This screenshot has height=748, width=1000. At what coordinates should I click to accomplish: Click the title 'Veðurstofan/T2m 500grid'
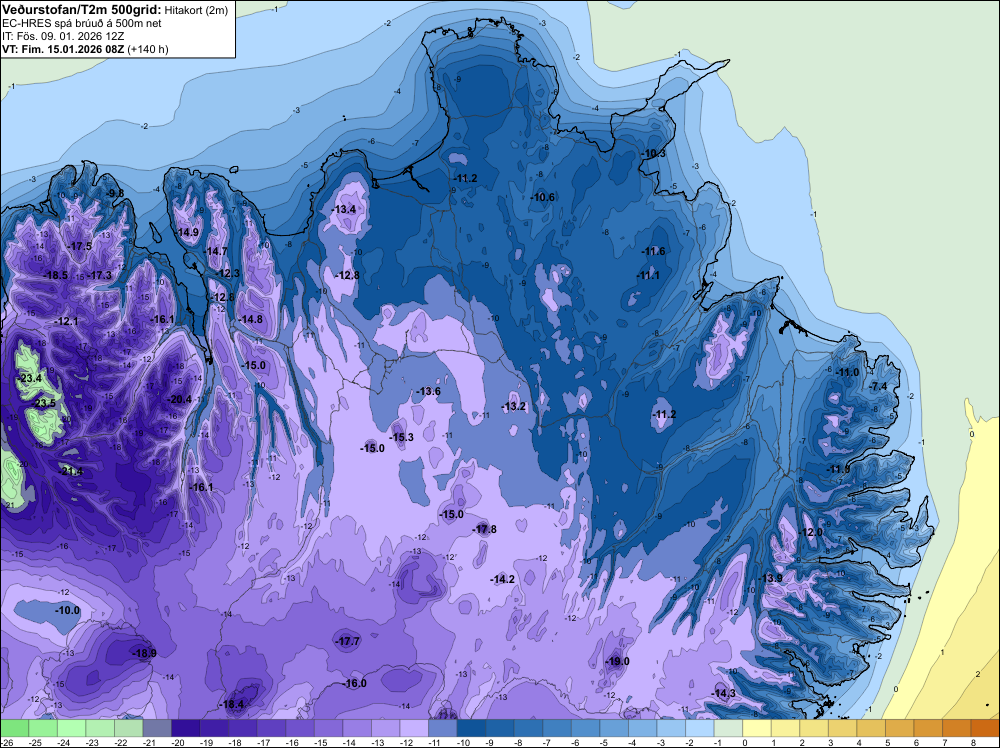[81, 9]
